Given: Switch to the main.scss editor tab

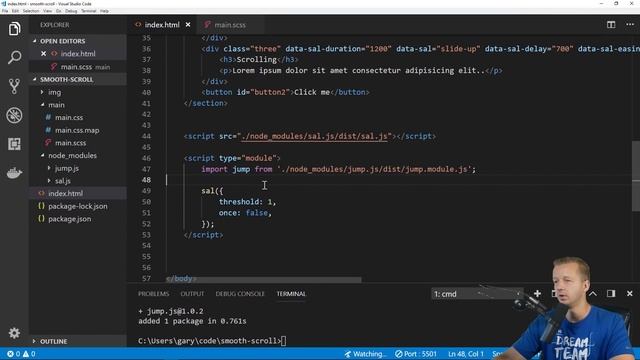Looking at the screenshot, I should [230, 24].
